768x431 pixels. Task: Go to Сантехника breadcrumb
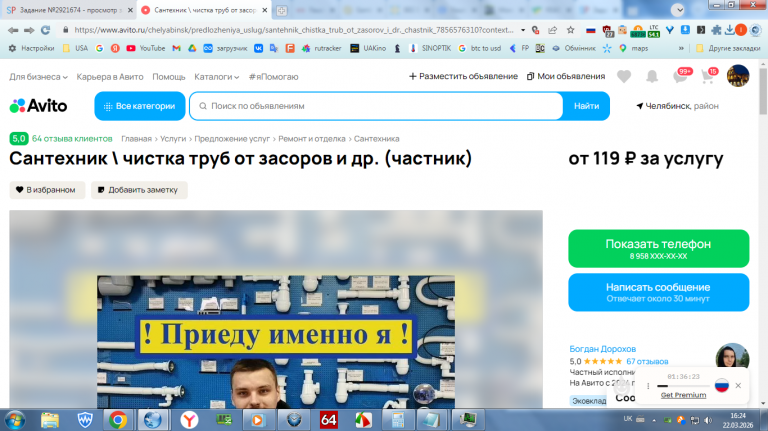click(376, 139)
